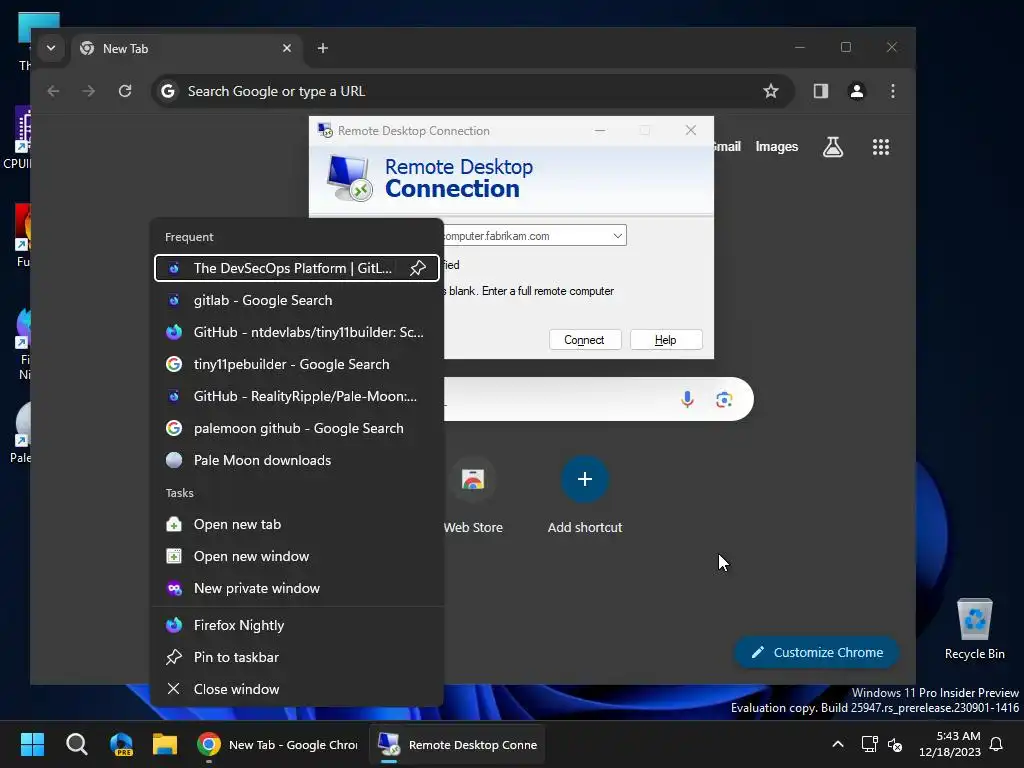Open the Images link
Image resolution: width=1024 pixels, height=768 pixels.
(x=776, y=147)
